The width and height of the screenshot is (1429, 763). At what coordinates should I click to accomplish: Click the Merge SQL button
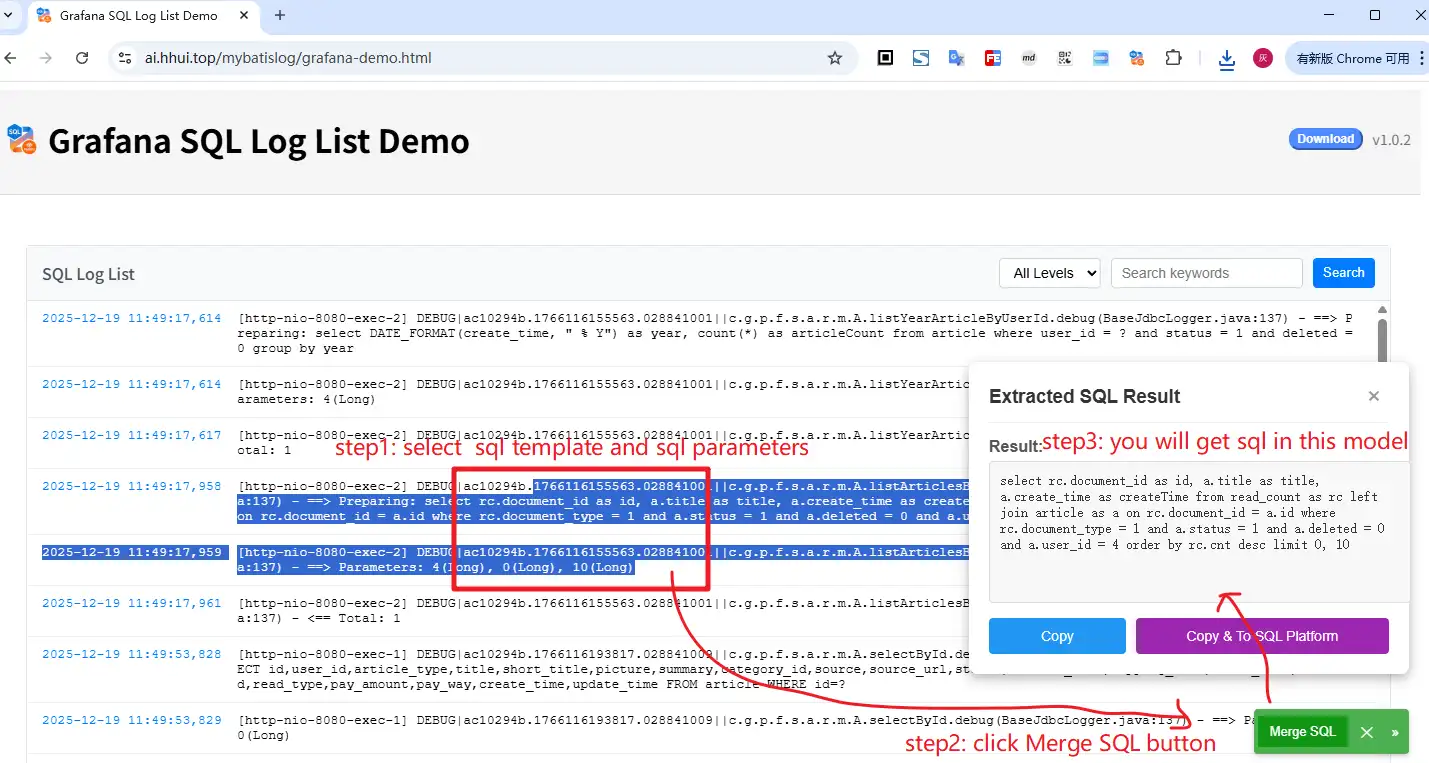coord(1302,732)
